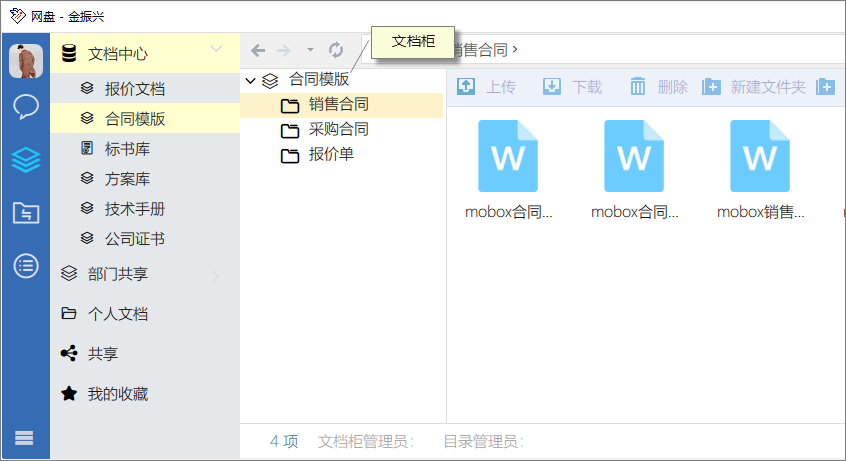Go back with the left arrow

[258, 50]
